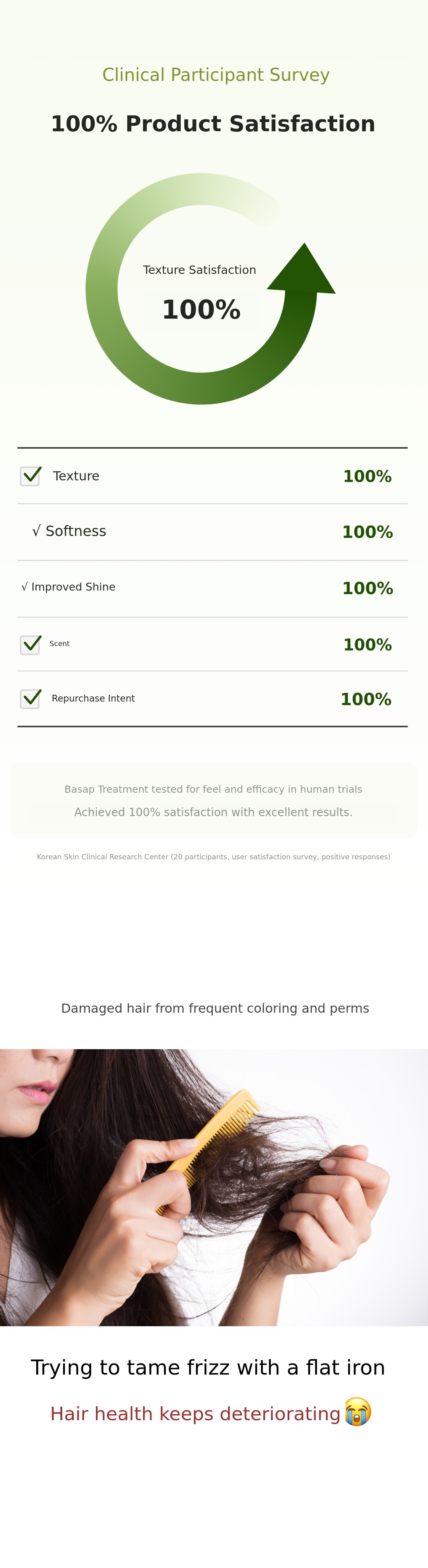Click the Texture 100% value

367,476
